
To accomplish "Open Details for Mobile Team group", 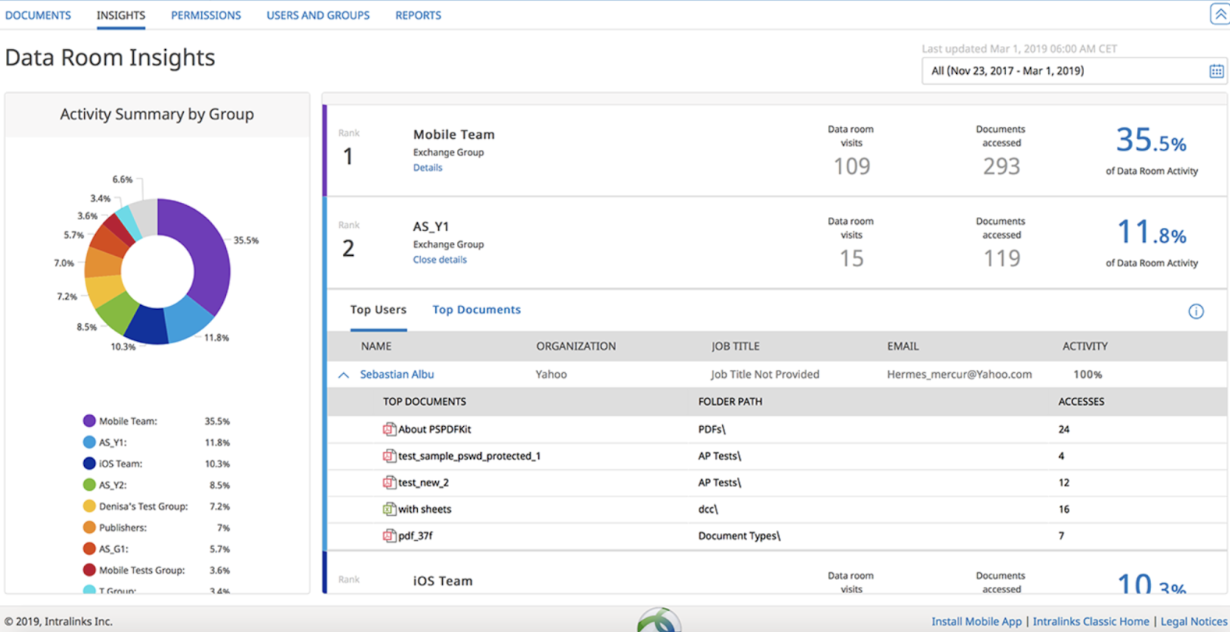I will click(427, 168).
